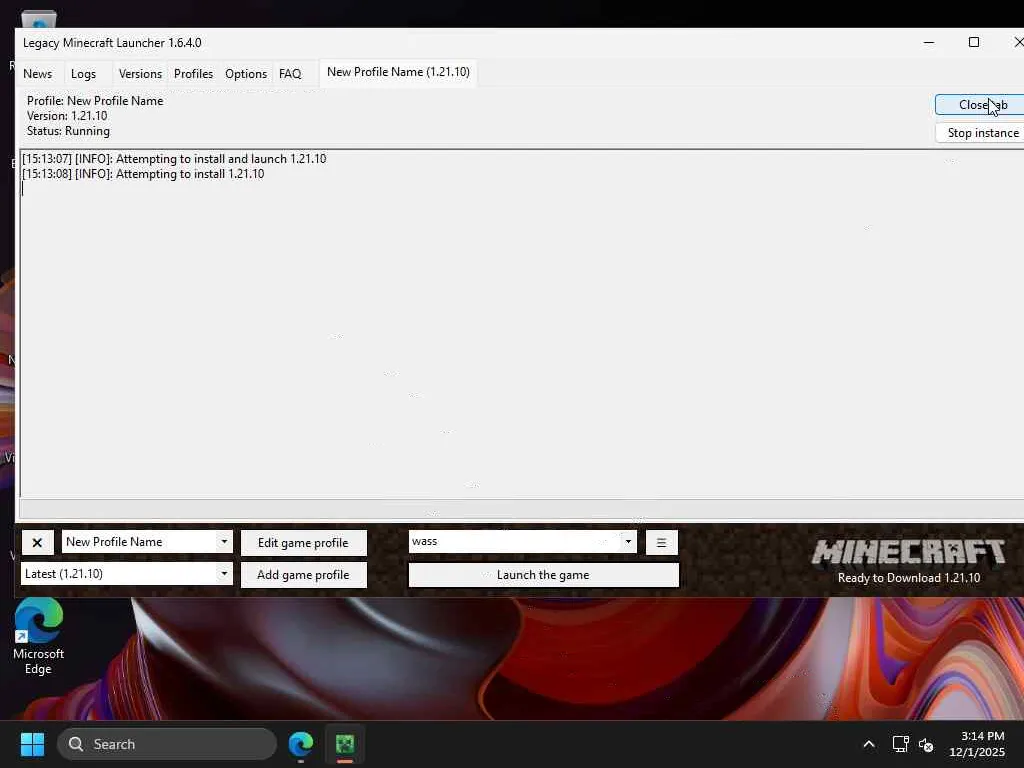
Task: Open the Versions tab
Action: point(140,74)
